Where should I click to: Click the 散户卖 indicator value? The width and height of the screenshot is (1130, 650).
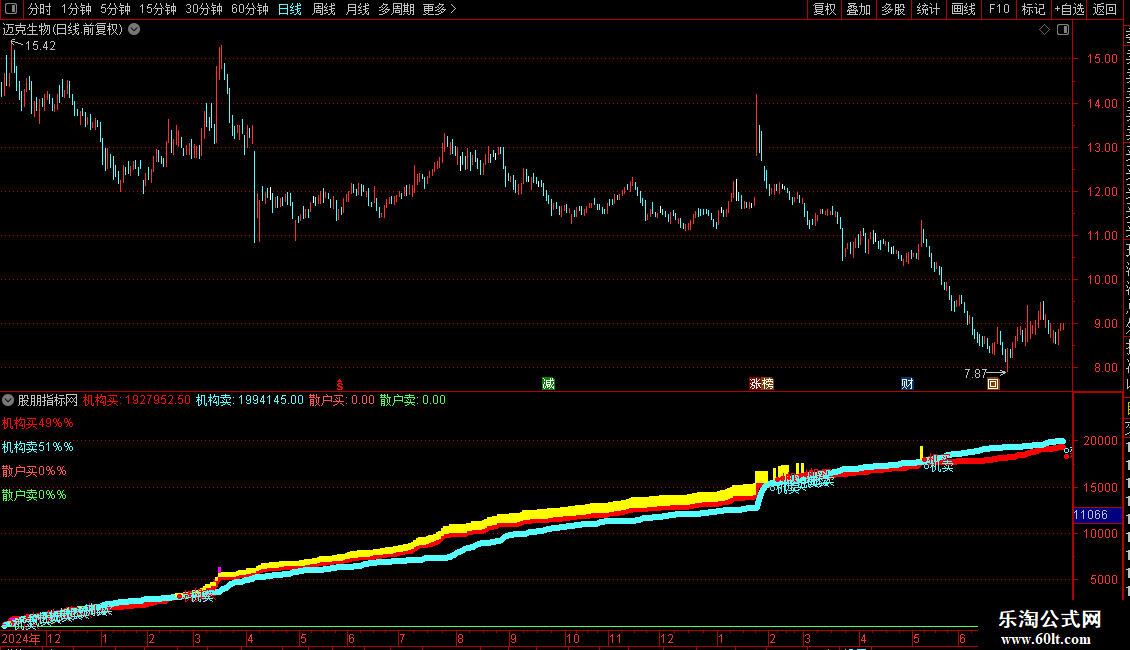413,400
